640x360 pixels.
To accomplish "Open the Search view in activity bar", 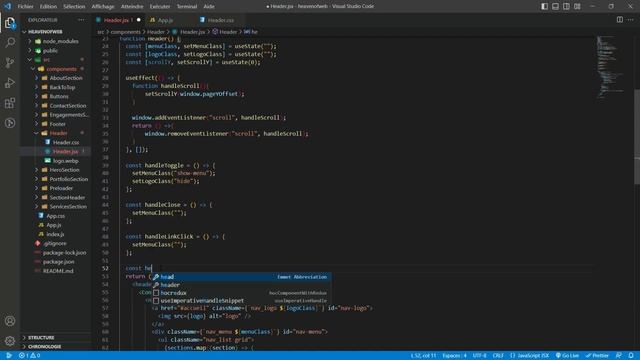I will [10, 42].
